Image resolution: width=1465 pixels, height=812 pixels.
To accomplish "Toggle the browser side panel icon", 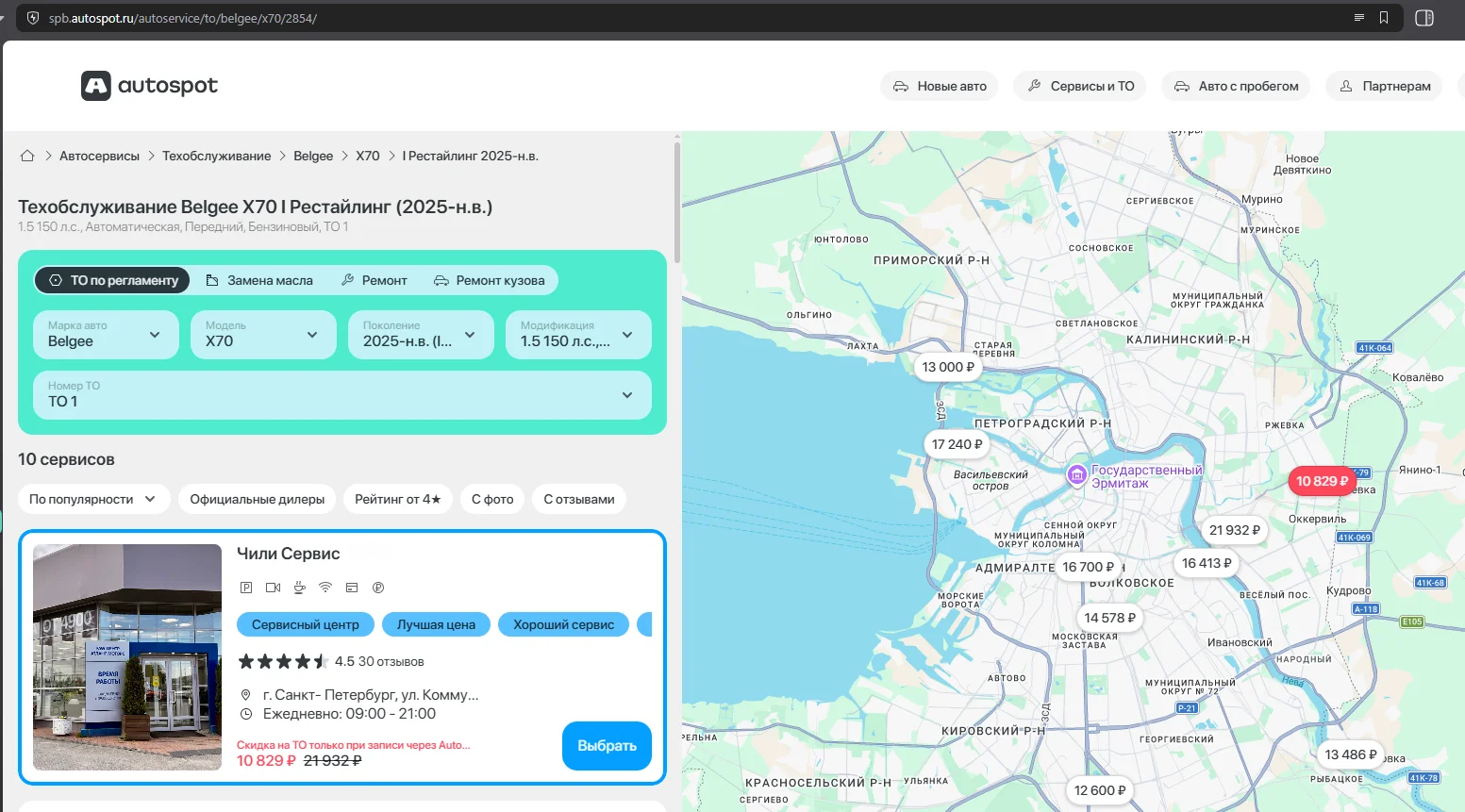I will [x=1424, y=18].
